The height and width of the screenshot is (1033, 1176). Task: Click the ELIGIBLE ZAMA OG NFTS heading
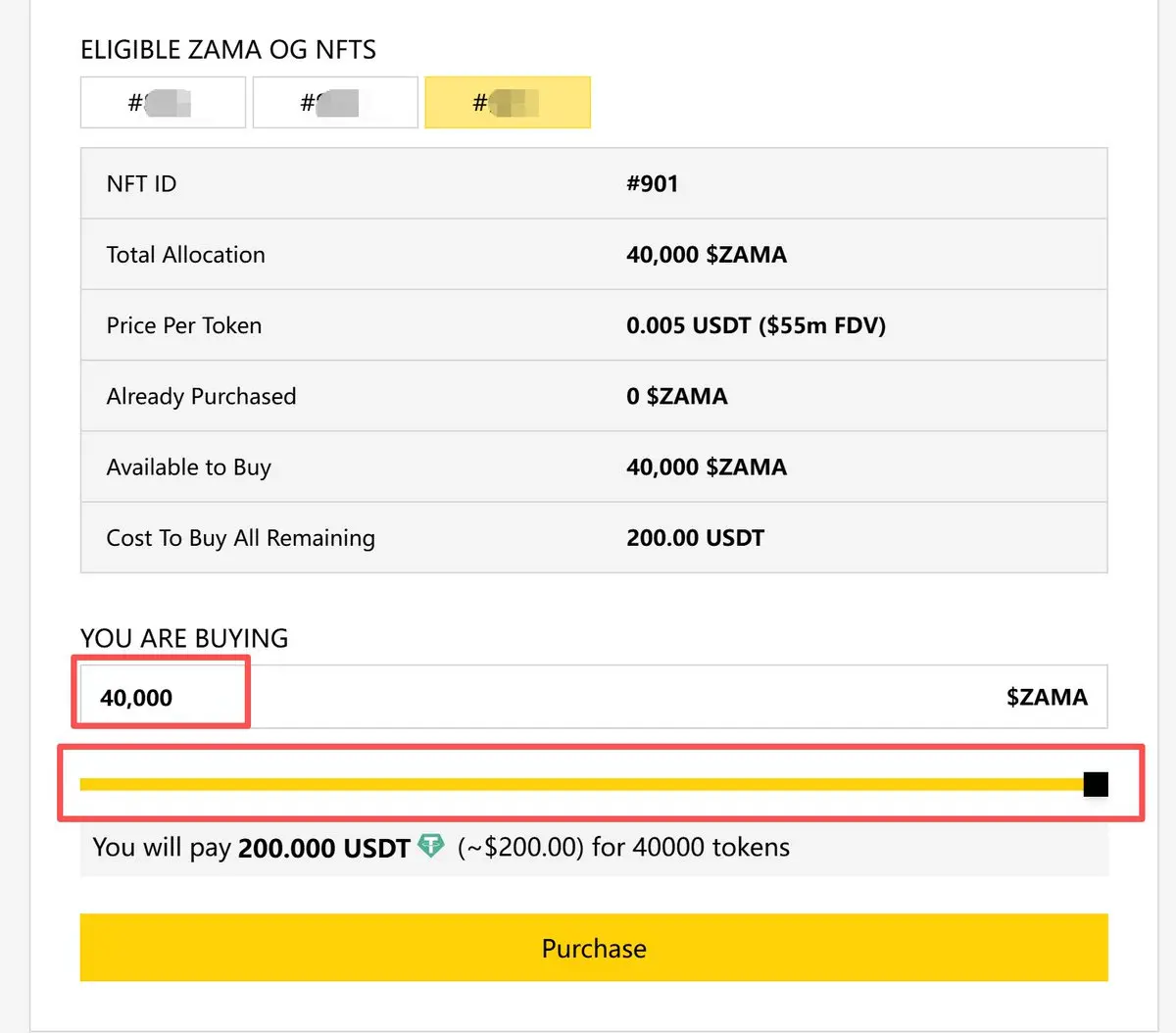228,49
